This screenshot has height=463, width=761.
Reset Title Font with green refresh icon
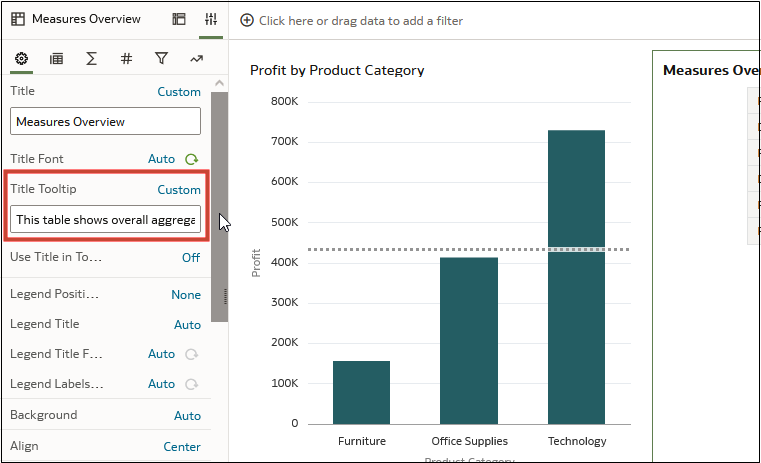pos(191,159)
